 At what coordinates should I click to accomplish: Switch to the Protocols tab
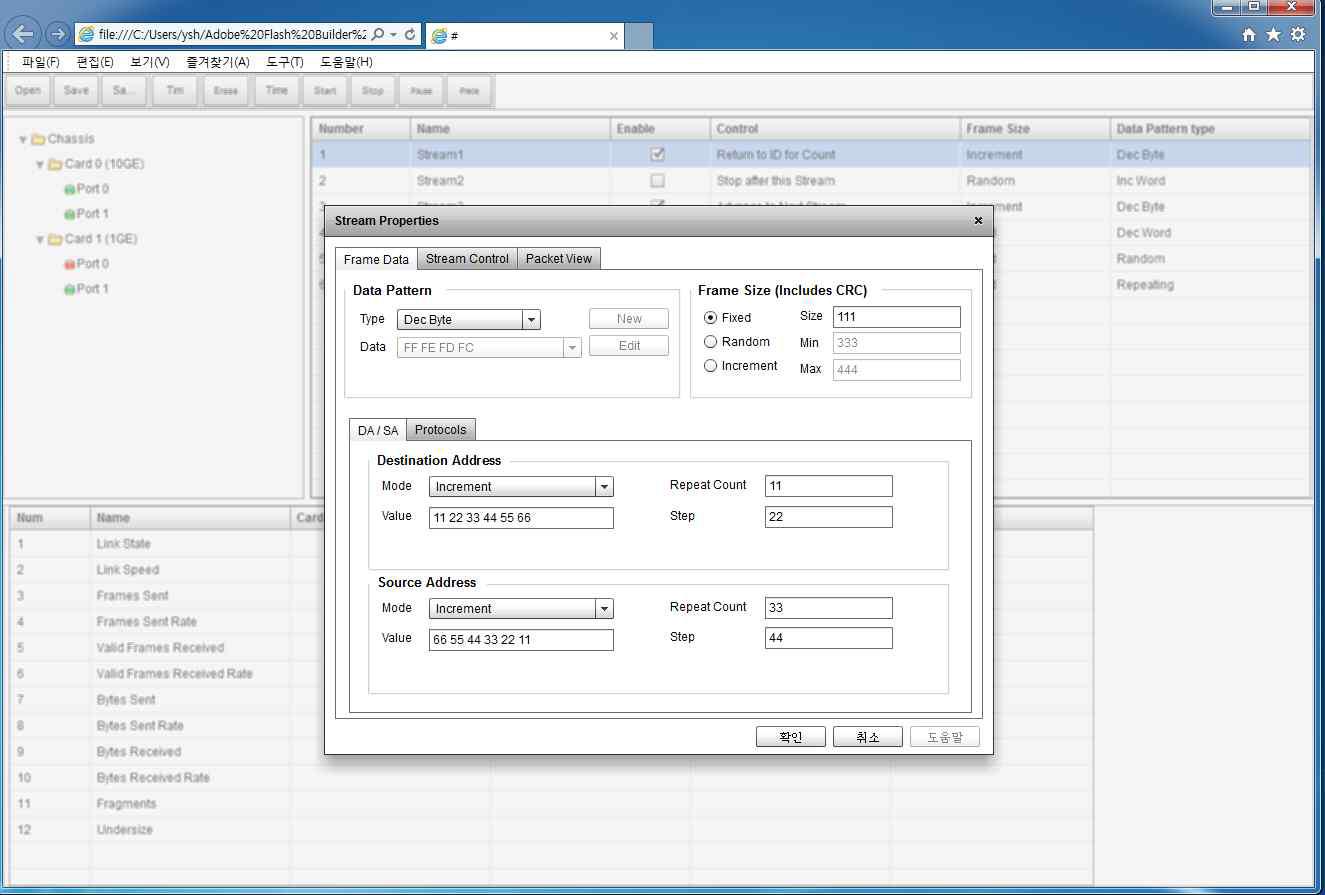coord(441,429)
